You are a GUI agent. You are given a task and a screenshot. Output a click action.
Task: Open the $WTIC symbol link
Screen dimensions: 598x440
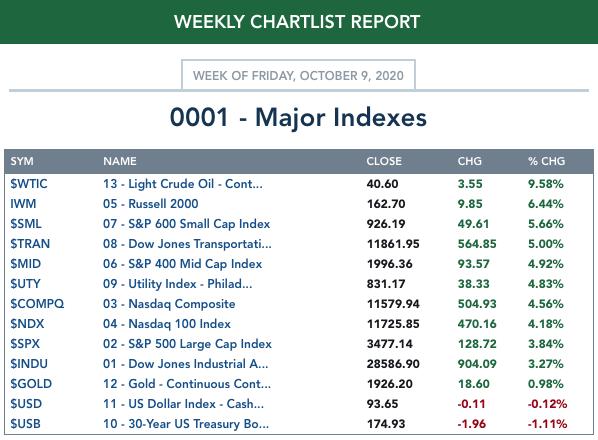[29, 184]
